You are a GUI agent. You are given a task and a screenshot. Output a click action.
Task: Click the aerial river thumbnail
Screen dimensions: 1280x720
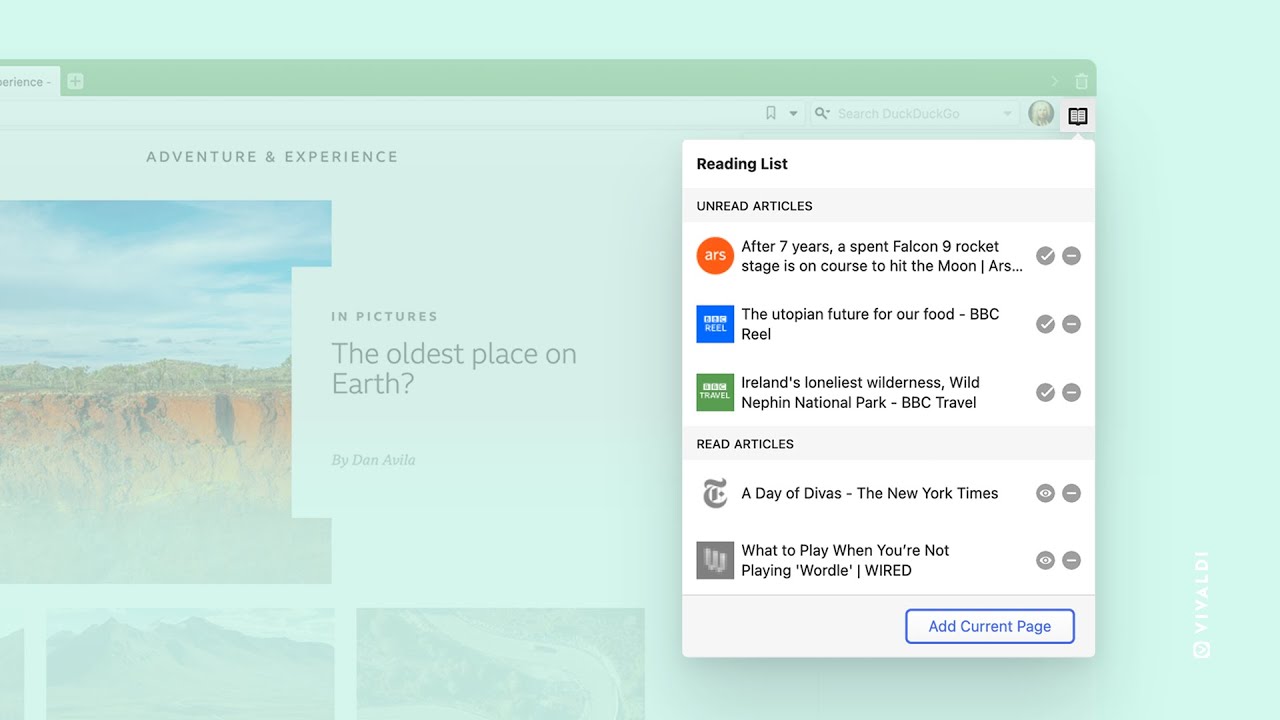pos(500,664)
